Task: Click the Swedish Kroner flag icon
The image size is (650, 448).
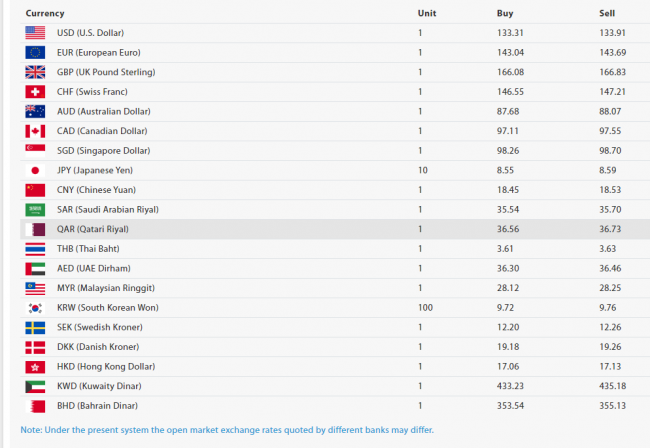Action: coord(35,327)
